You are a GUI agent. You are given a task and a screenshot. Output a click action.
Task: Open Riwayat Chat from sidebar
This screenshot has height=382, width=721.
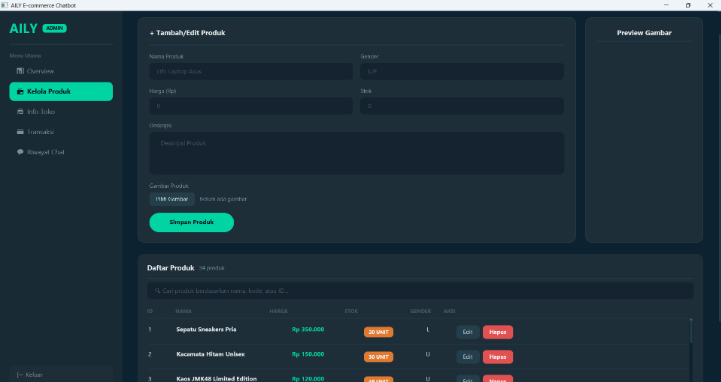(61, 152)
